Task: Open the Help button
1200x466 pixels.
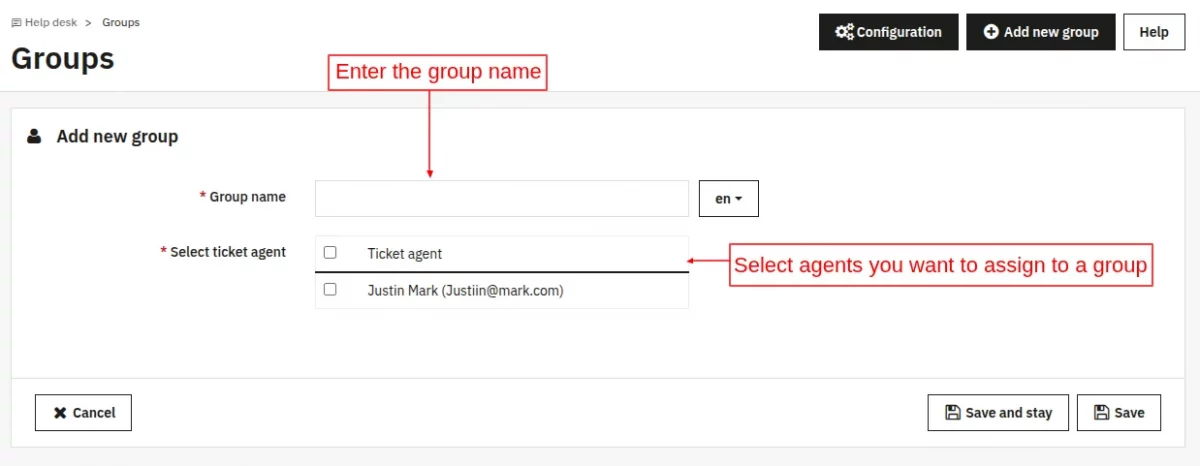Action: (1153, 32)
